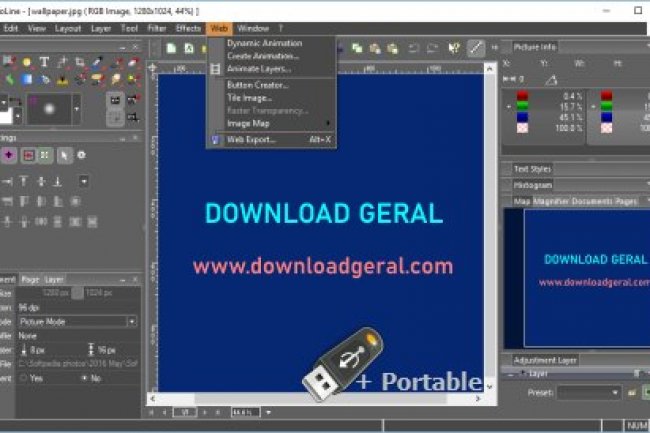Click the link chain between the size values
The width and height of the screenshot is (650, 433).
[77, 293]
